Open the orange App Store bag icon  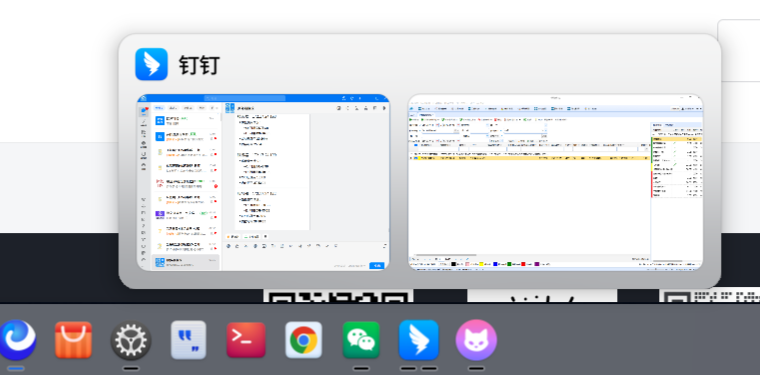tap(73, 340)
